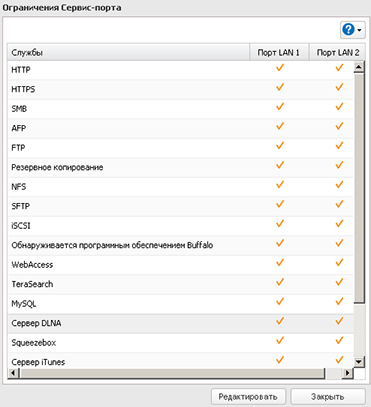Click the HTTP checkmark under Порт LAN 1
Image resolution: width=371 pixels, height=407 pixels.
280,68
